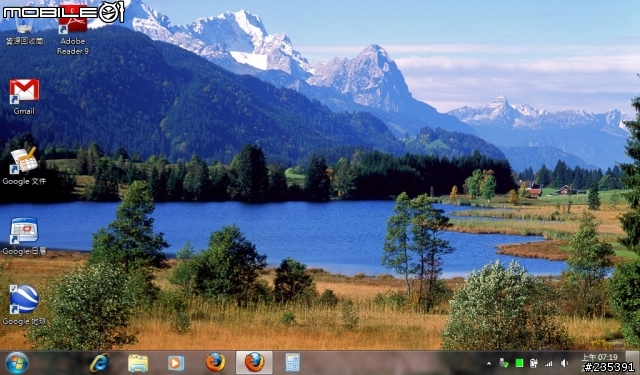The width and height of the screenshot is (640, 375).
Task: Select the Adobe Reader 9 desktop shortcut
Action: [x=73, y=31]
